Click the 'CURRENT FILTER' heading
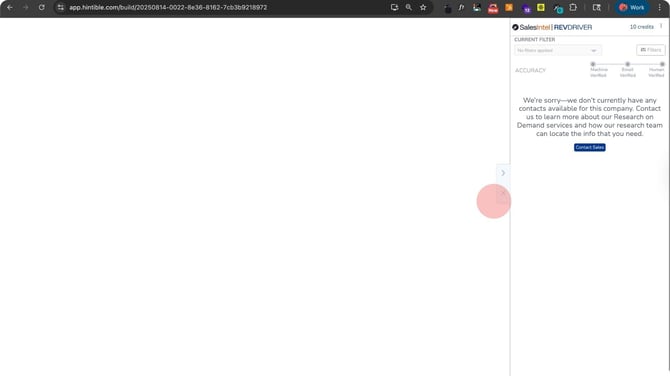The image size is (670, 376). [535, 40]
